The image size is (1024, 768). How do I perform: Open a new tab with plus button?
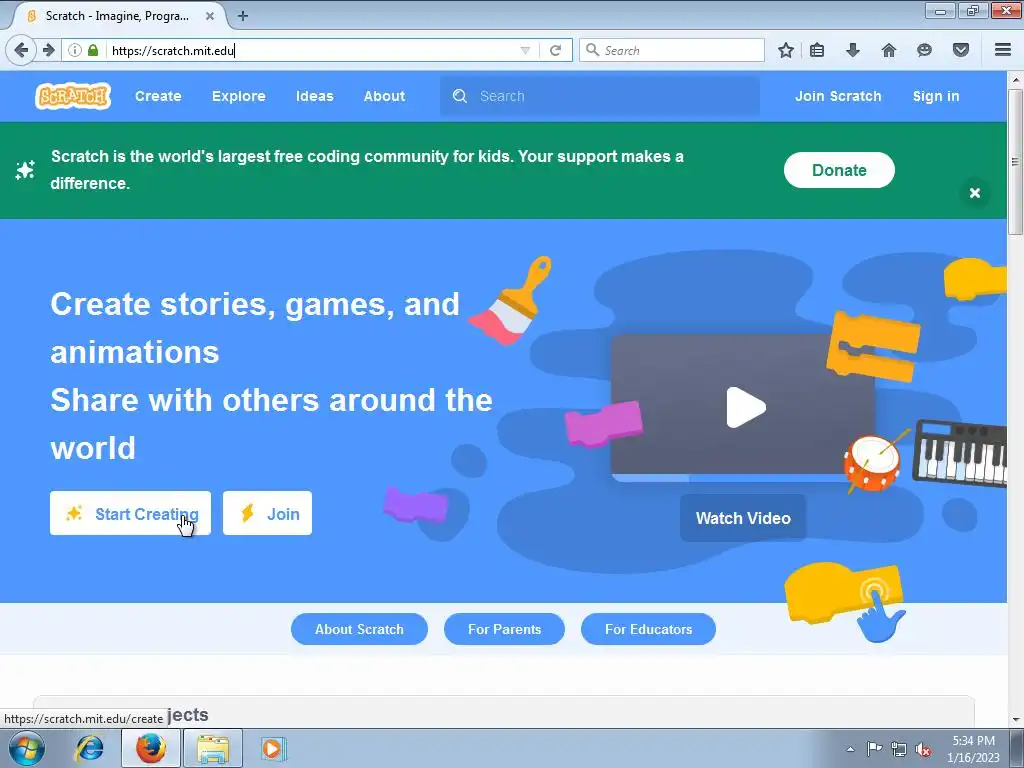pyautogui.click(x=243, y=16)
